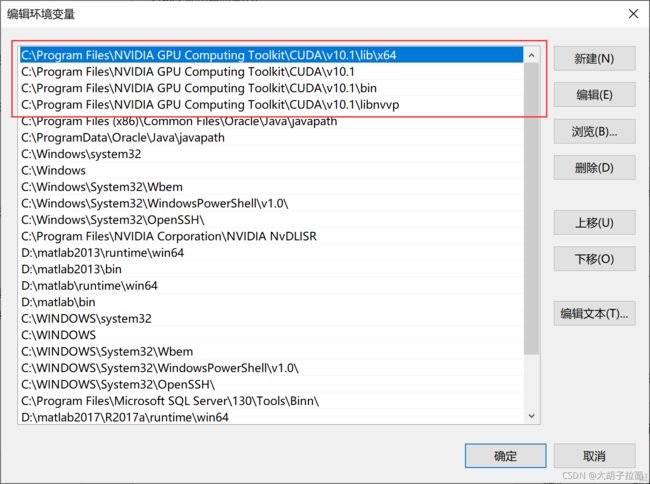Cancel with the 取消 button

[x=594, y=456]
